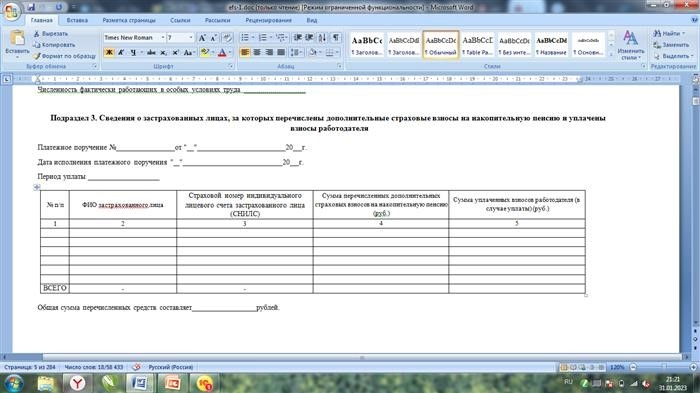Align text left
The image size is (700, 393).
pos(245,52)
